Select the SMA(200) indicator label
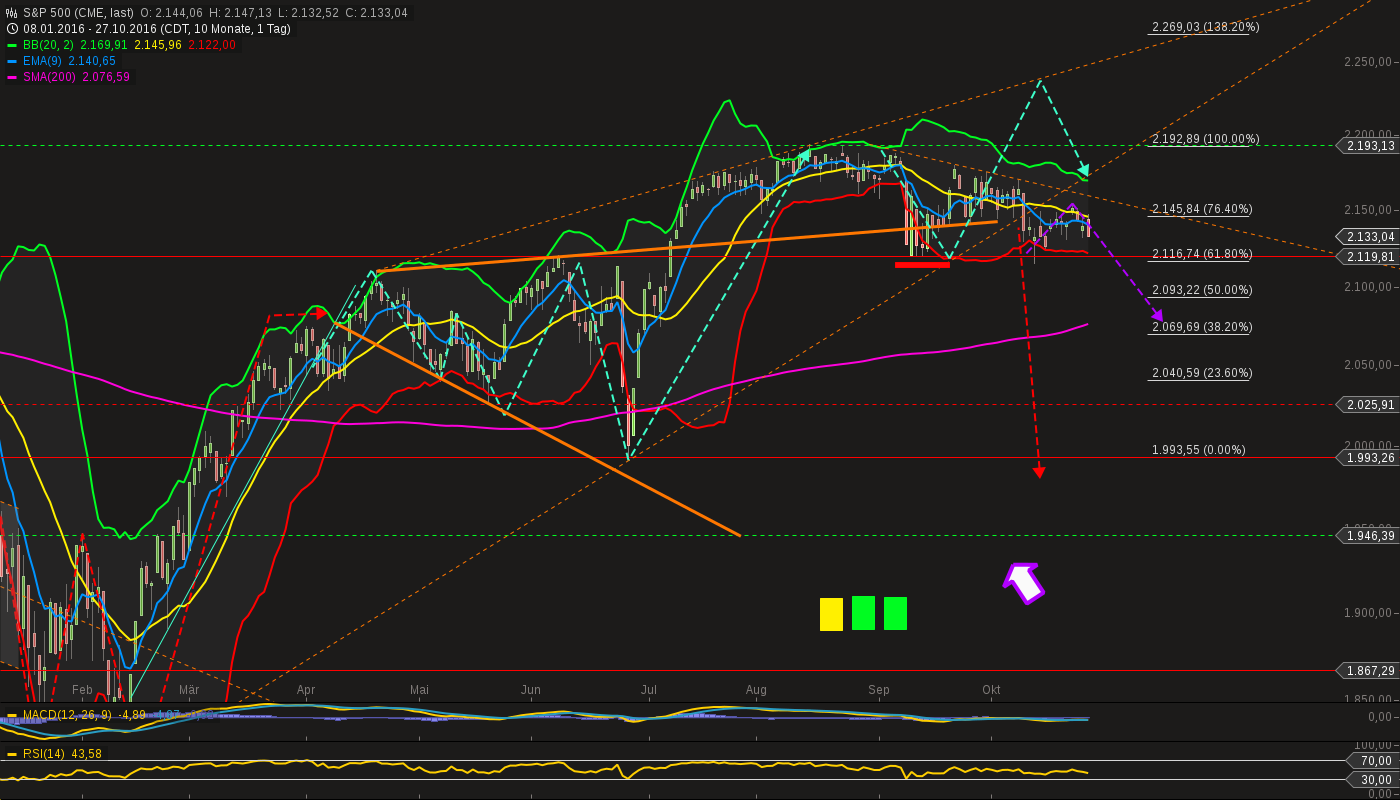The height and width of the screenshot is (800, 1400). [49, 77]
